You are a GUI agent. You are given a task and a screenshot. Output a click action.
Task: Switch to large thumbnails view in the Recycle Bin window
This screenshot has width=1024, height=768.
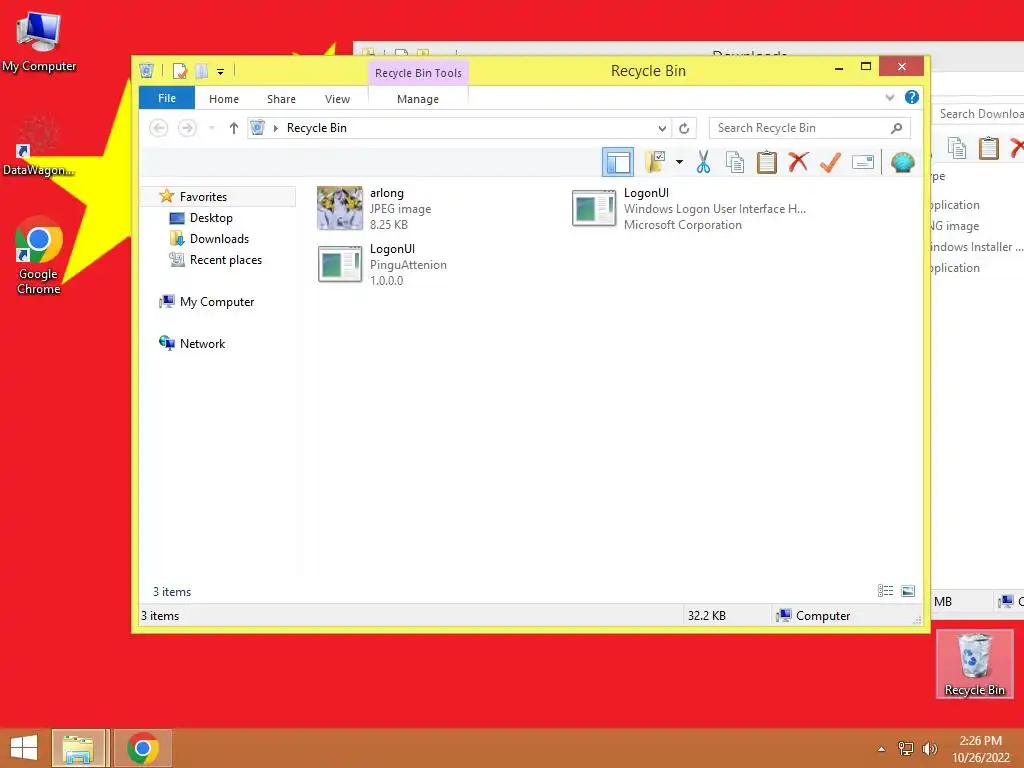tap(908, 591)
